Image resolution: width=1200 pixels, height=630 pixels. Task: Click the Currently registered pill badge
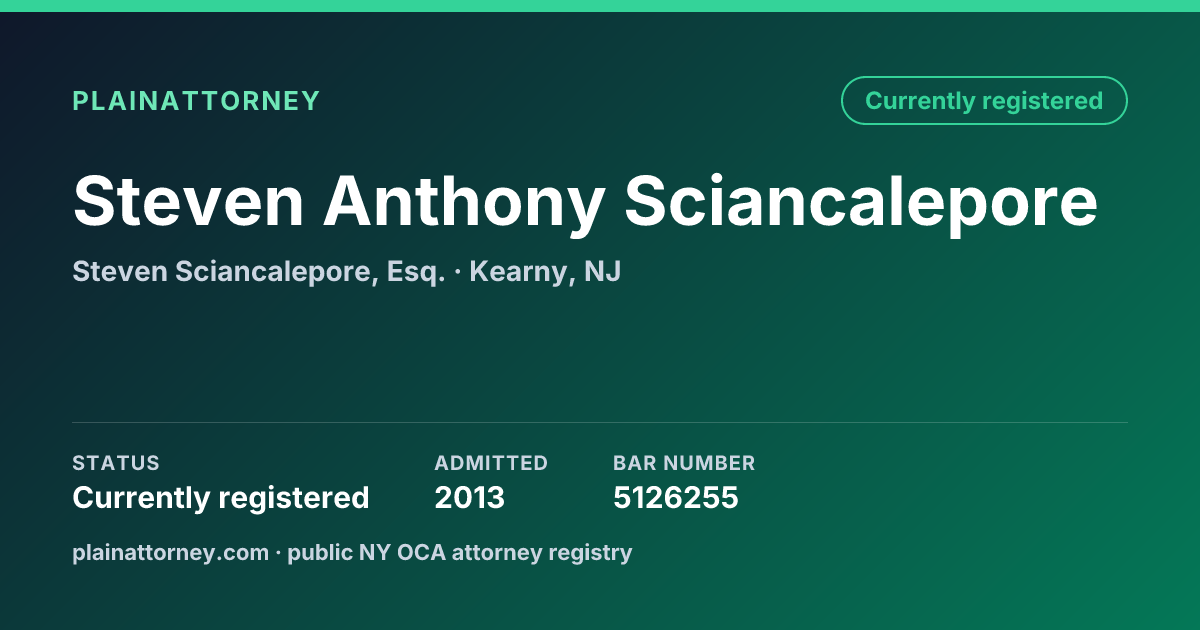click(984, 101)
